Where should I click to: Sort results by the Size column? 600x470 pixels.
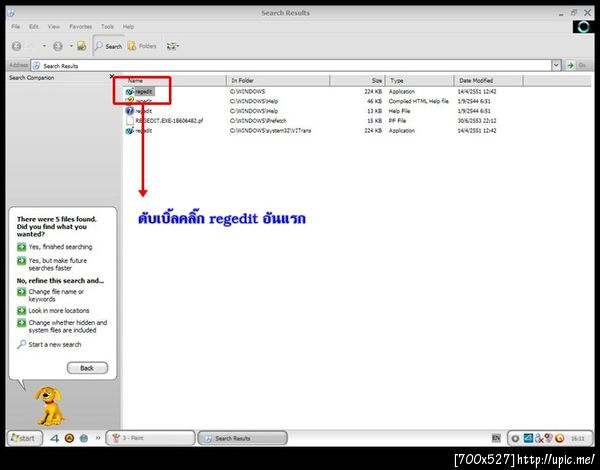[357, 80]
